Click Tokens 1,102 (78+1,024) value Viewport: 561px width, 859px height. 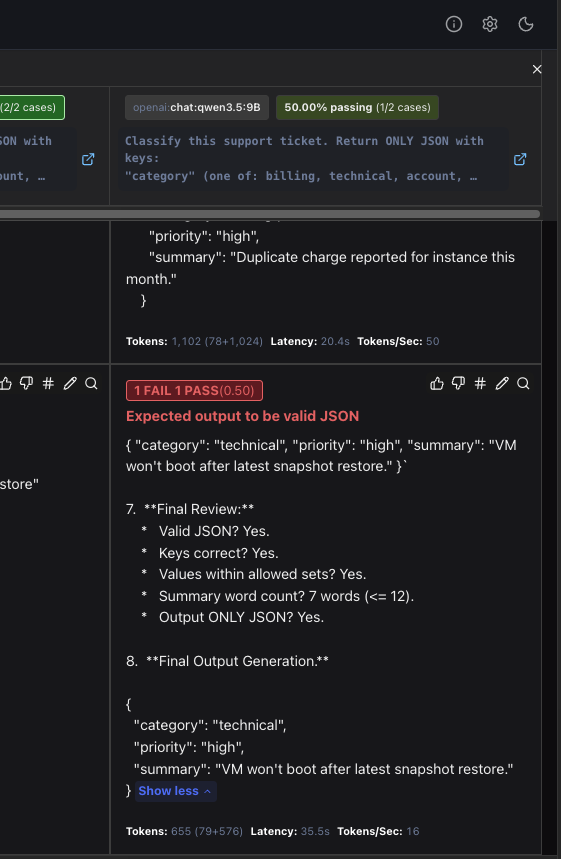(x=217, y=341)
